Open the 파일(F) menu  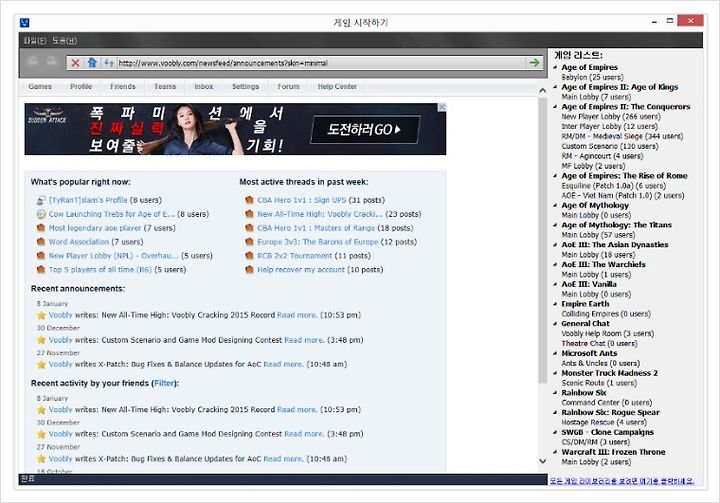click(x=35, y=40)
